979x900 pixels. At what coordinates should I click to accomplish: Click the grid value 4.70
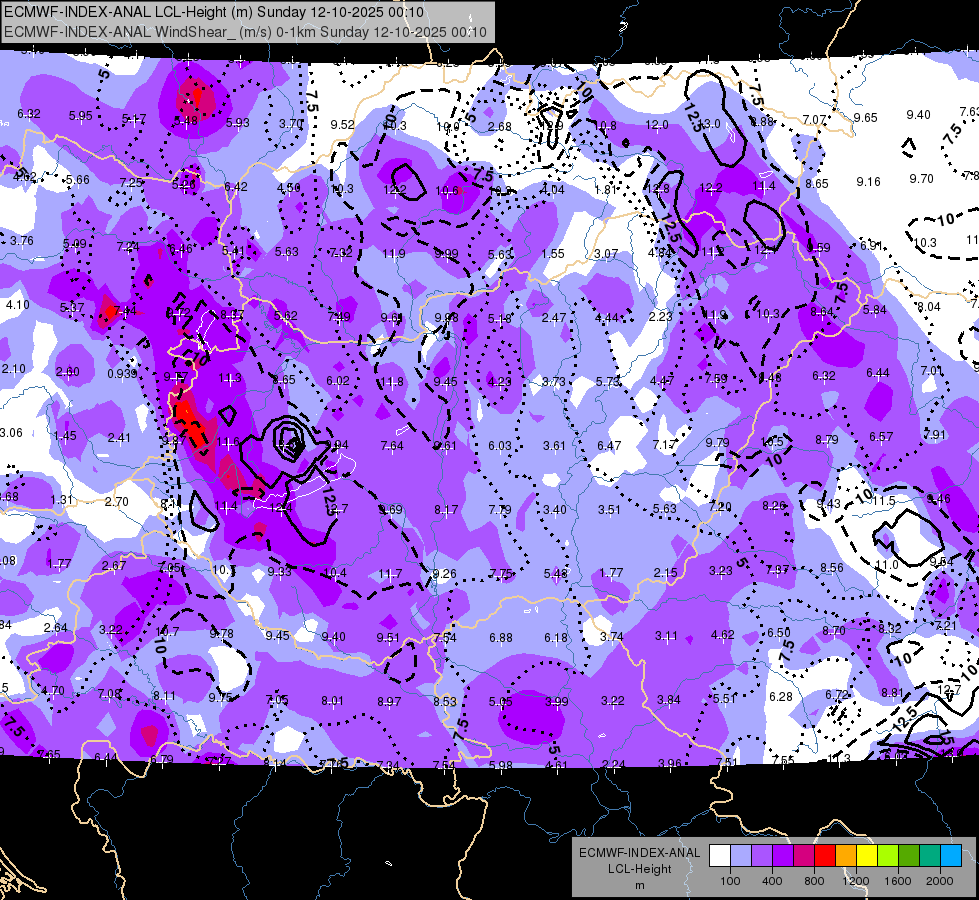[53, 691]
